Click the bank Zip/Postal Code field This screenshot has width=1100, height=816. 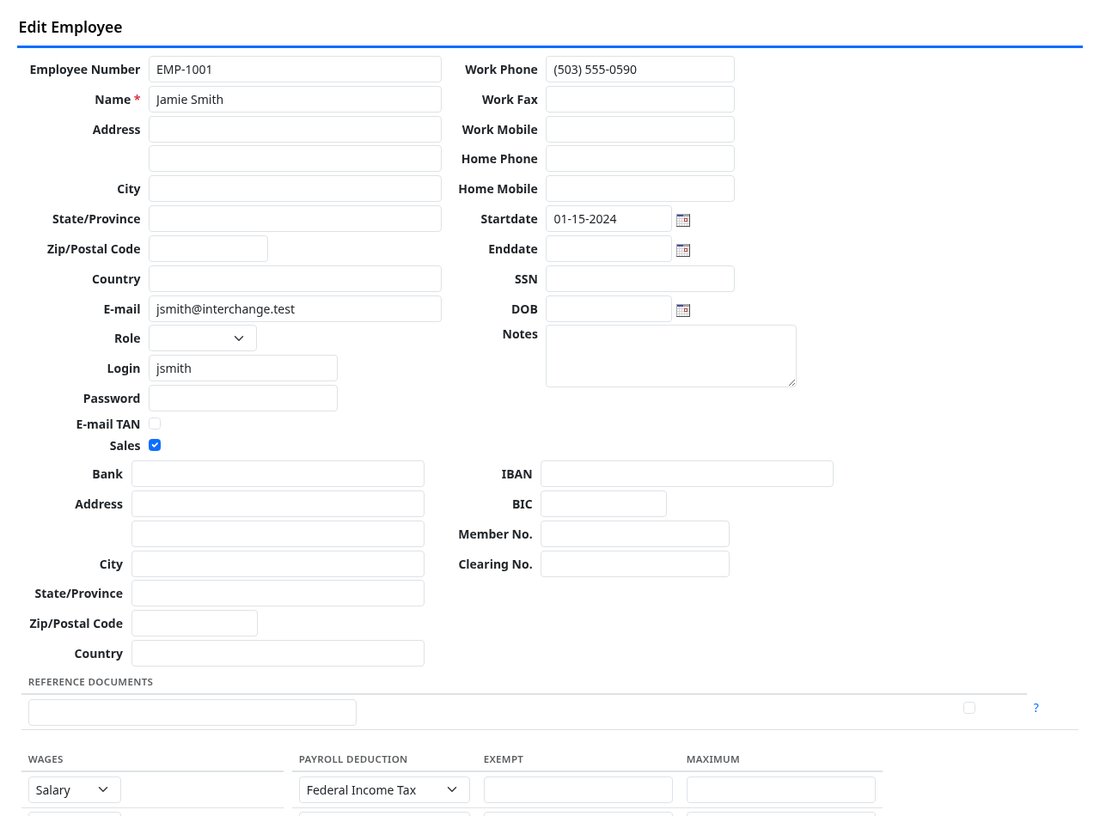click(194, 623)
